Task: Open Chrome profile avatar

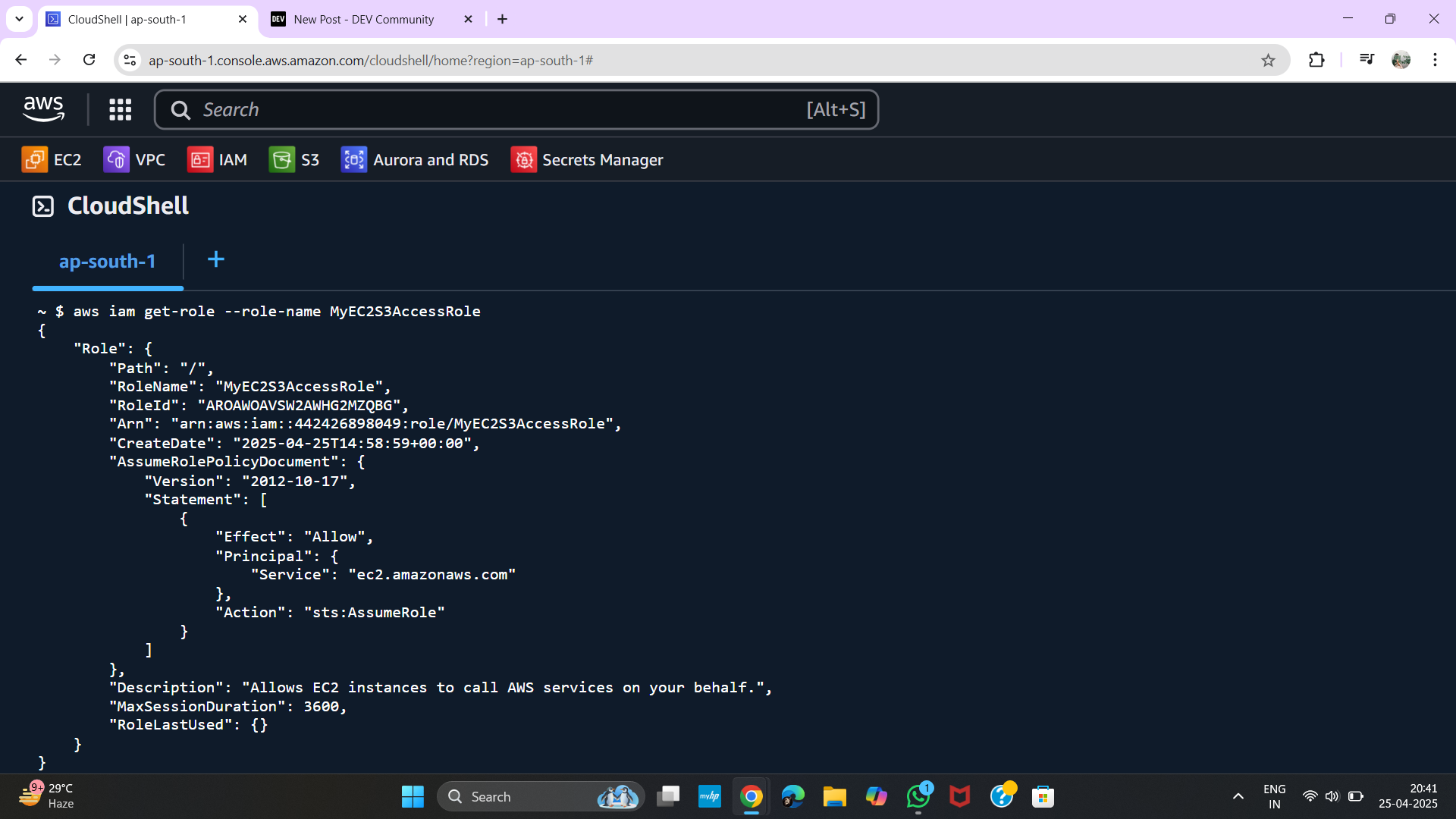Action: tap(1401, 60)
